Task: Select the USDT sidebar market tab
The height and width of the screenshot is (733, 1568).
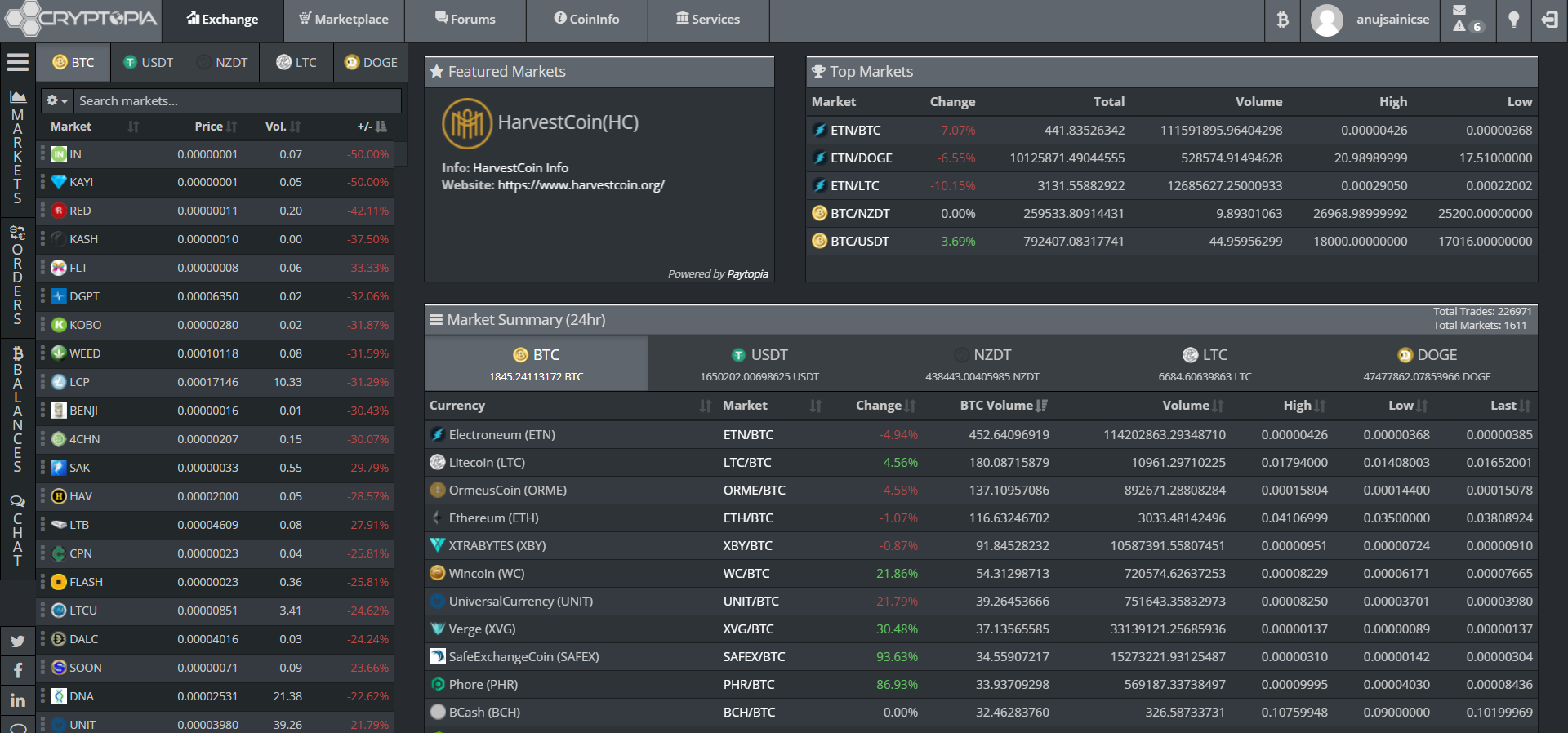Action: click(x=149, y=62)
